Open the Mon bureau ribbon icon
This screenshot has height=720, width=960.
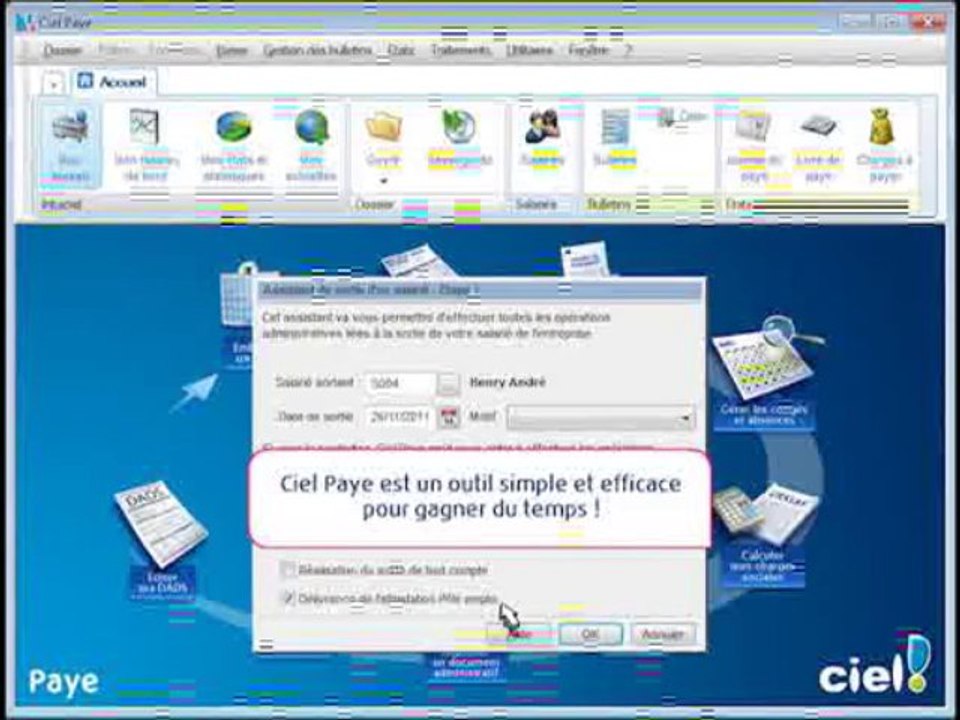70,146
